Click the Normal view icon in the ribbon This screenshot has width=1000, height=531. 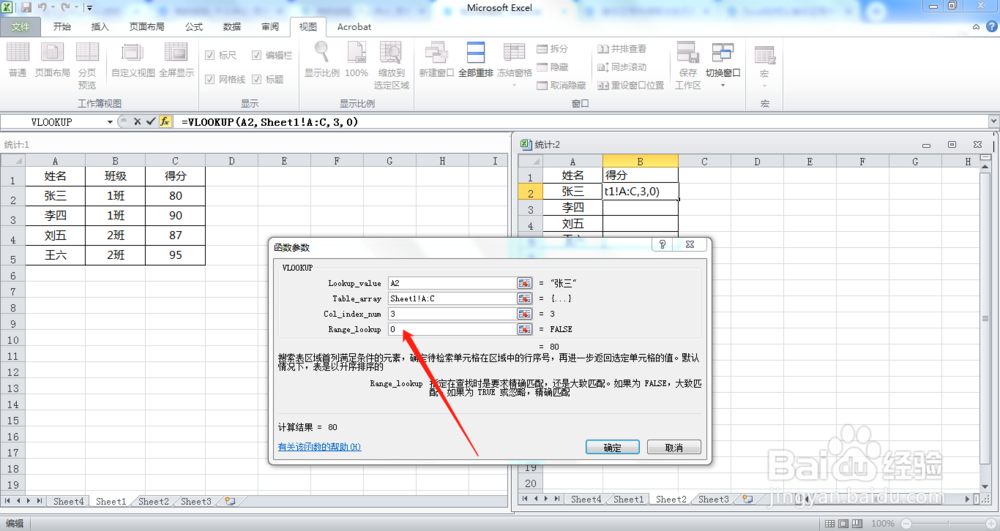click(17, 59)
